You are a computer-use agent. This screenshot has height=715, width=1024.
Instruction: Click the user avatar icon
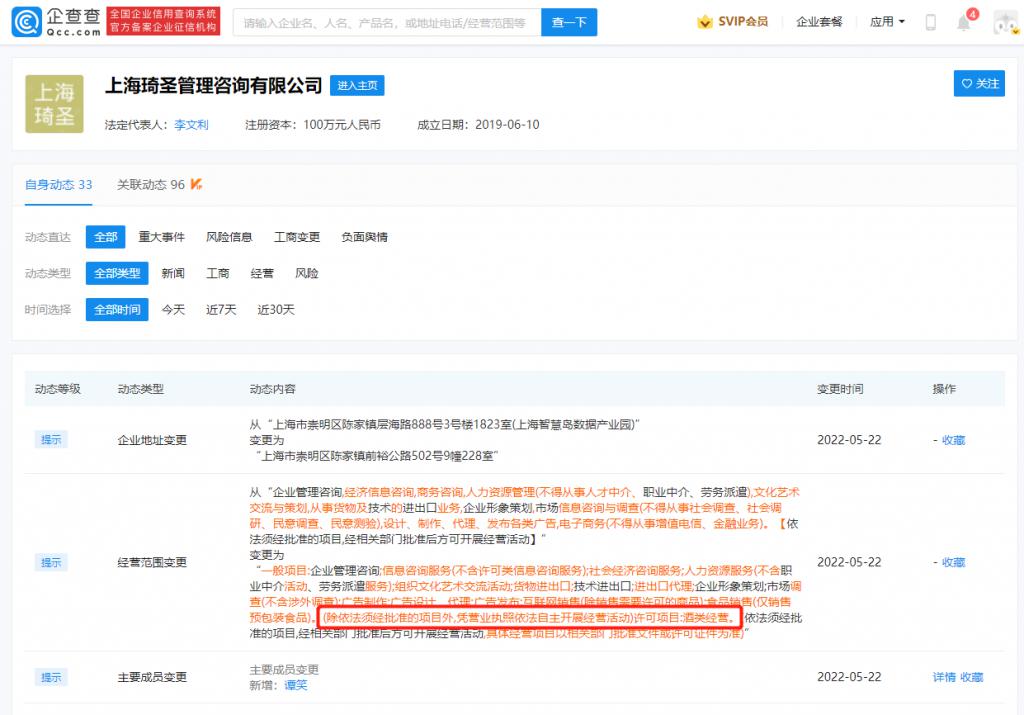pos(1004,22)
